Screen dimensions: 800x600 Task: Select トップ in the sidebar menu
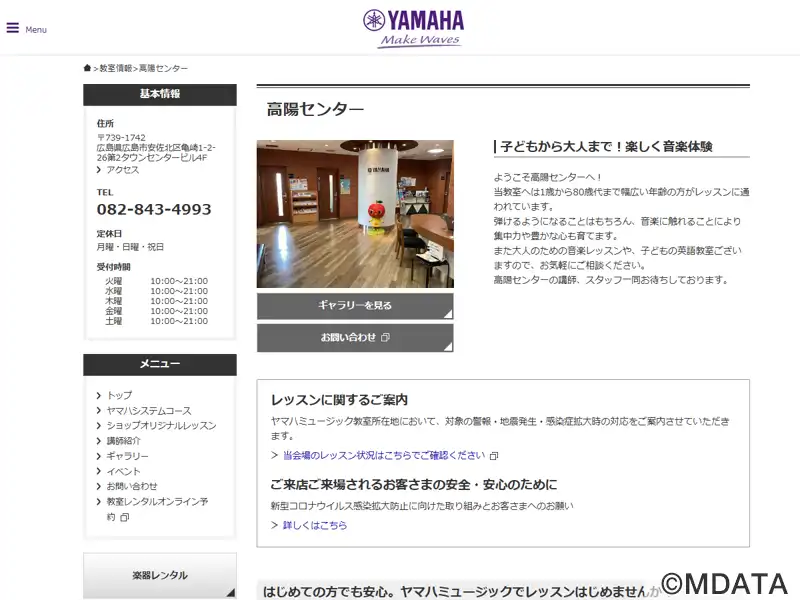[119, 395]
